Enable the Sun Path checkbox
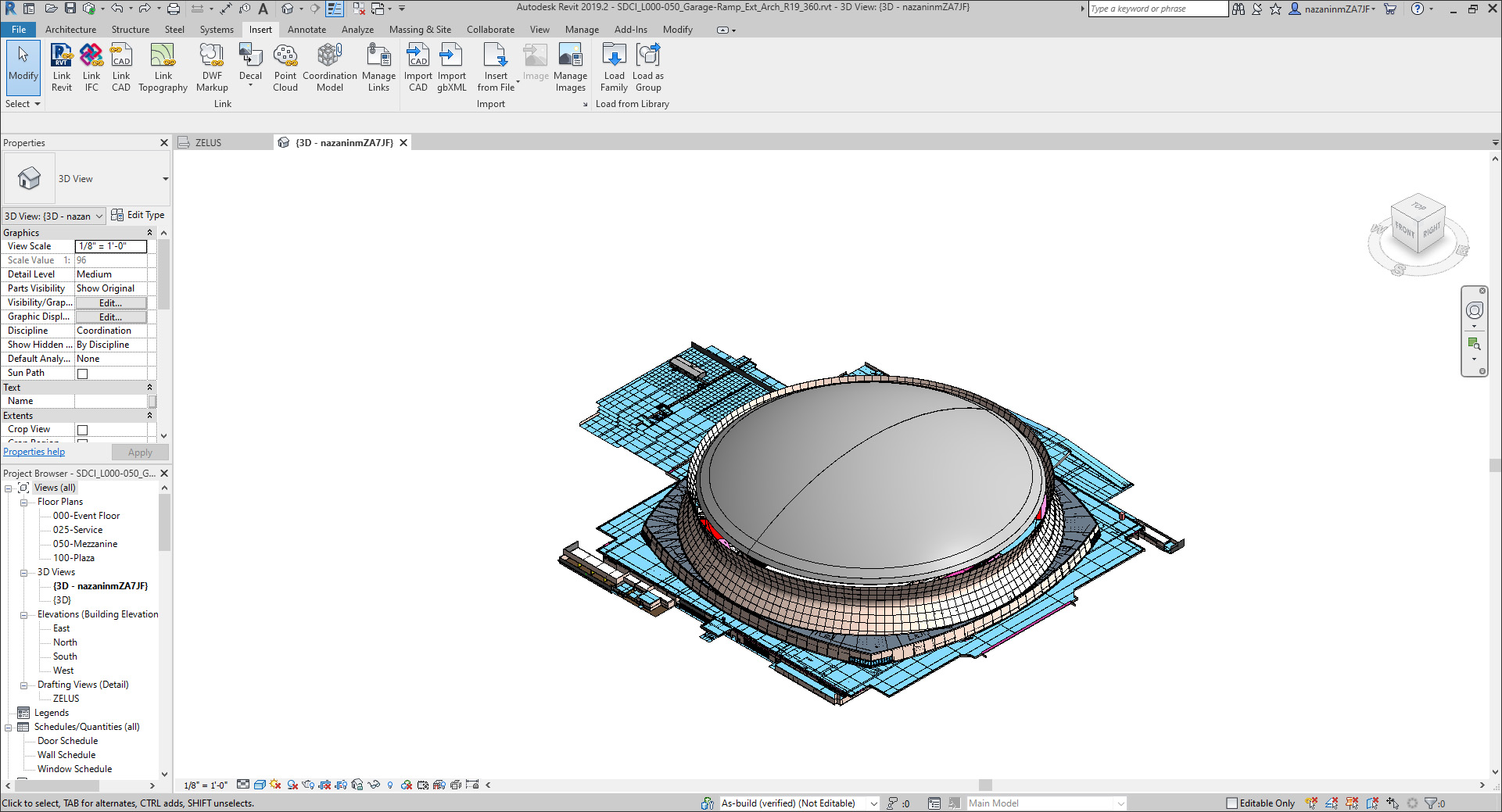 pyautogui.click(x=82, y=374)
